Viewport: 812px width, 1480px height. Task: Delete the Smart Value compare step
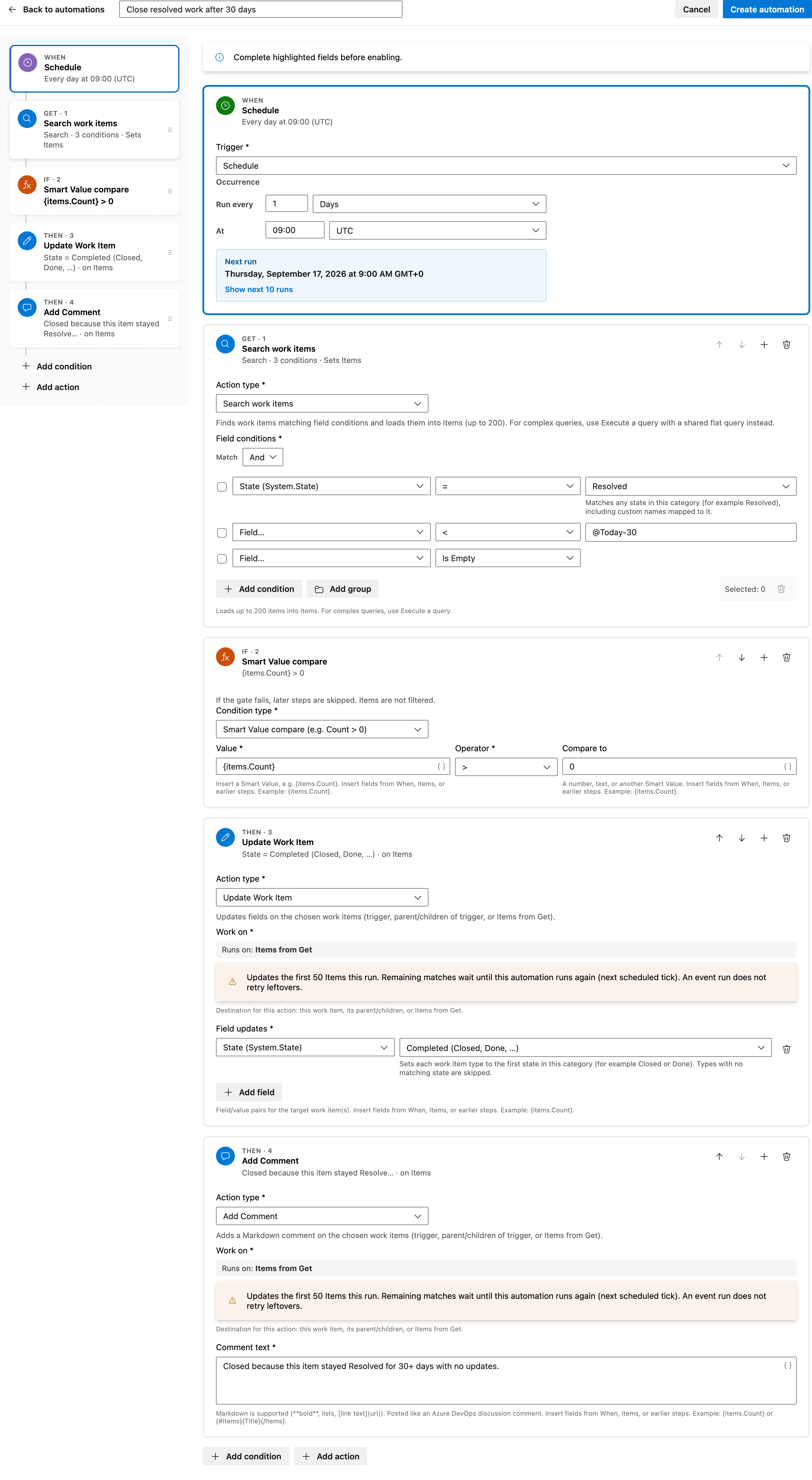click(x=786, y=657)
